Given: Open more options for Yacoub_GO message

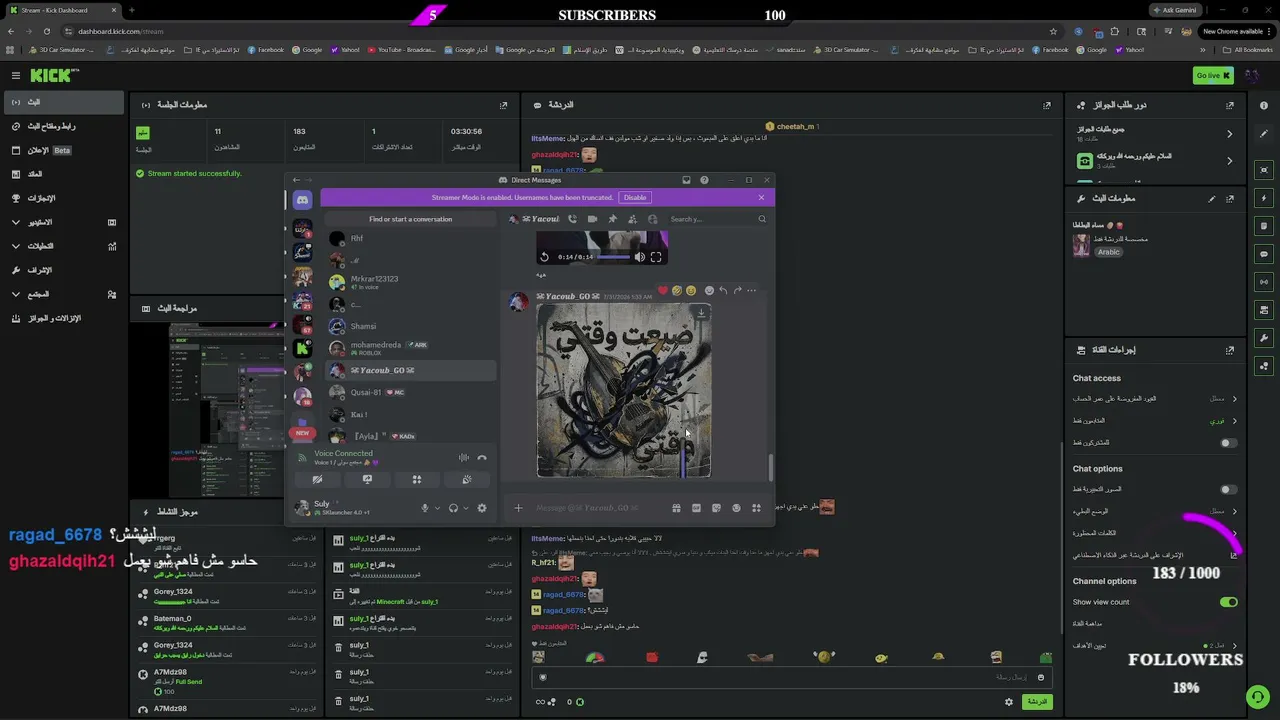Looking at the screenshot, I should click(752, 291).
